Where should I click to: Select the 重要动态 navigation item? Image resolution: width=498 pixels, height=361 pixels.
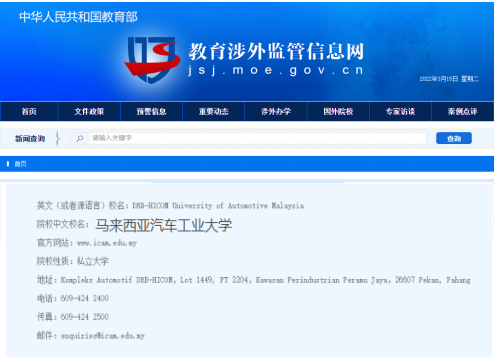(x=214, y=111)
